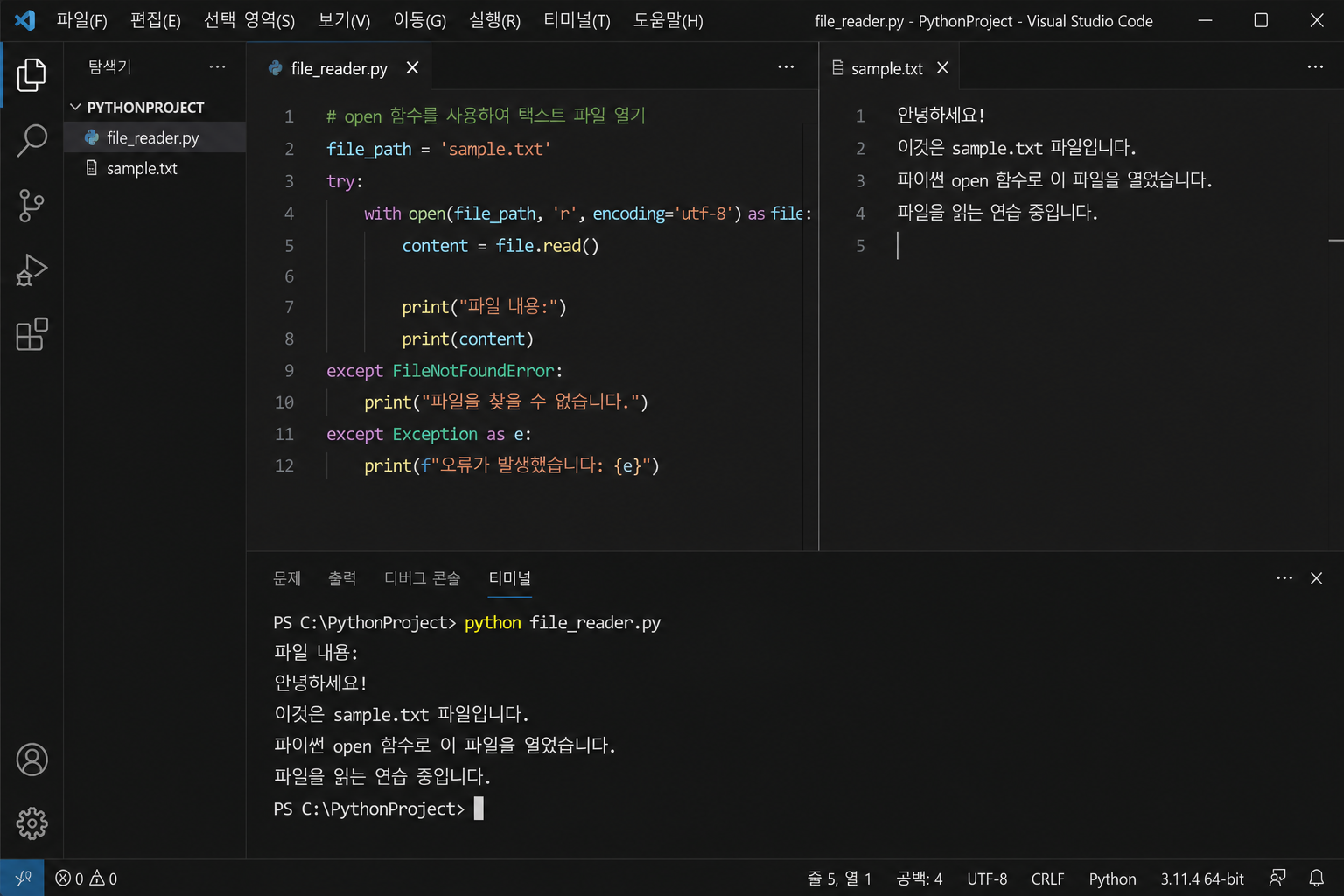Click the python file_reader.py terminal command

click(x=563, y=622)
